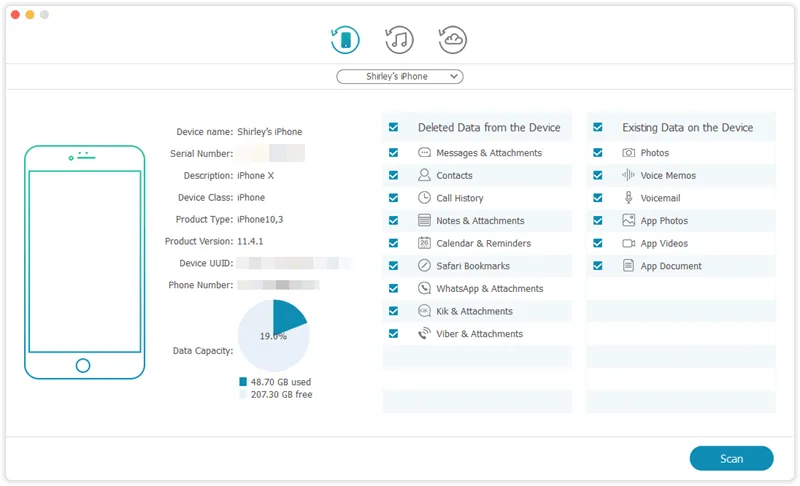The image size is (800, 486).
Task: Toggle the Deleted Data from the Device checkbox
Action: point(394,128)
